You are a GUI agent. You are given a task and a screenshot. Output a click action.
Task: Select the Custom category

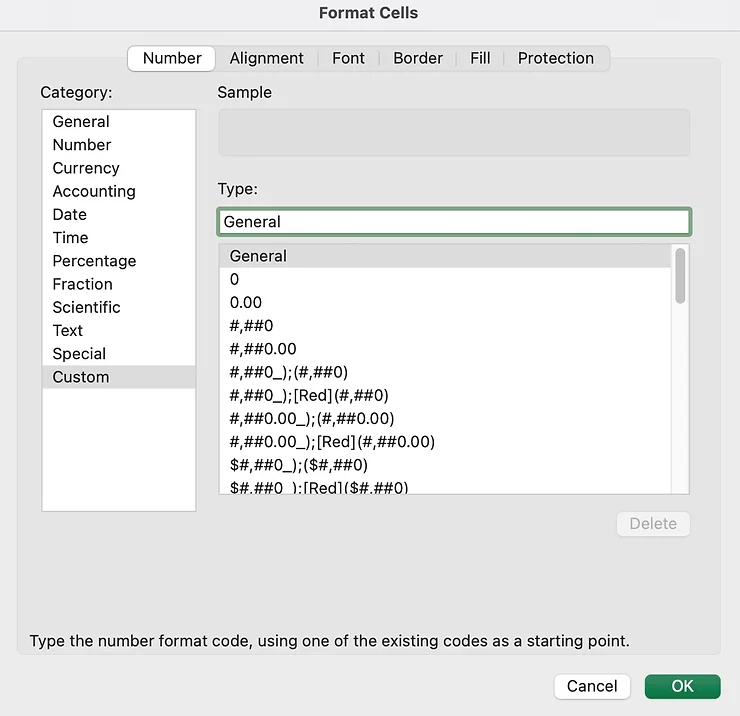[x=81, y=377]
